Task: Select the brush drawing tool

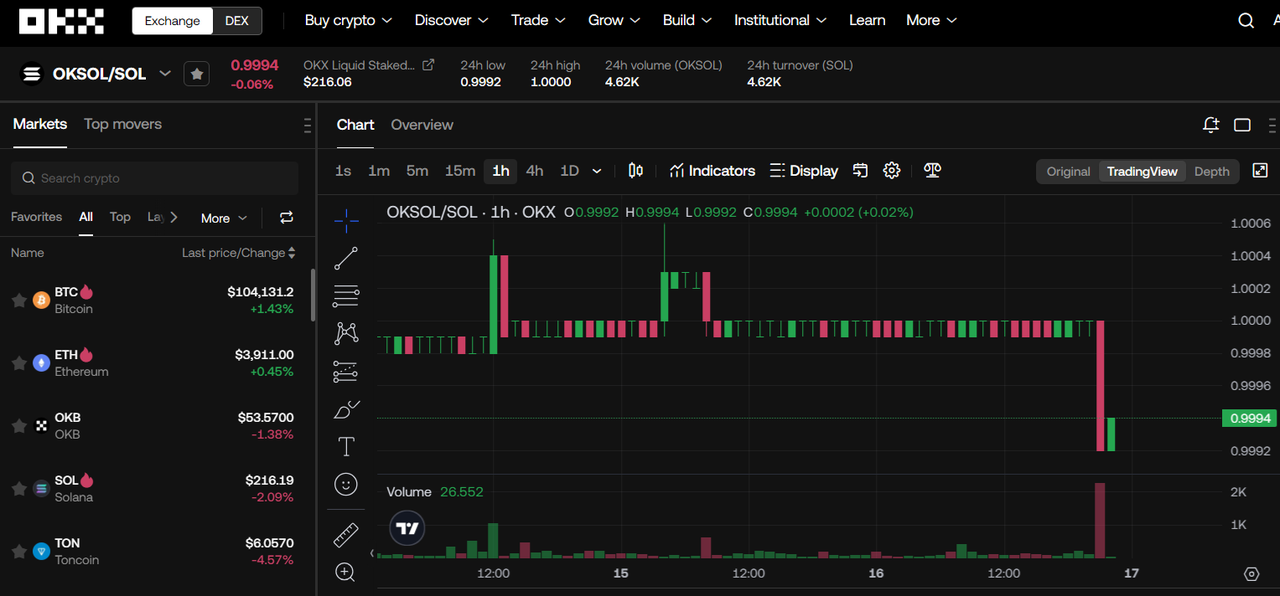Action: click(x=346, y=409)
